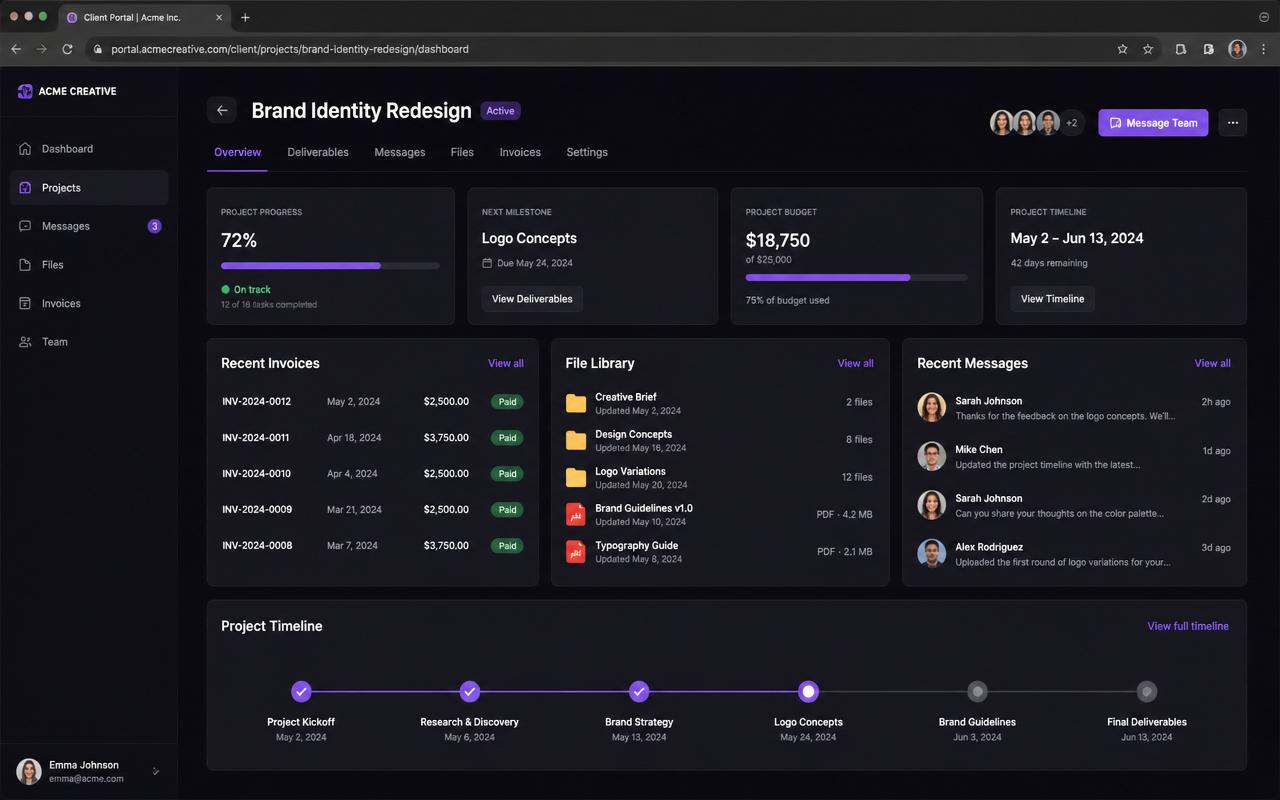This screenshot has height=800, width=1280.
Task: Select the Final Deliverables timeline marker
Action: click(1147, 691)
